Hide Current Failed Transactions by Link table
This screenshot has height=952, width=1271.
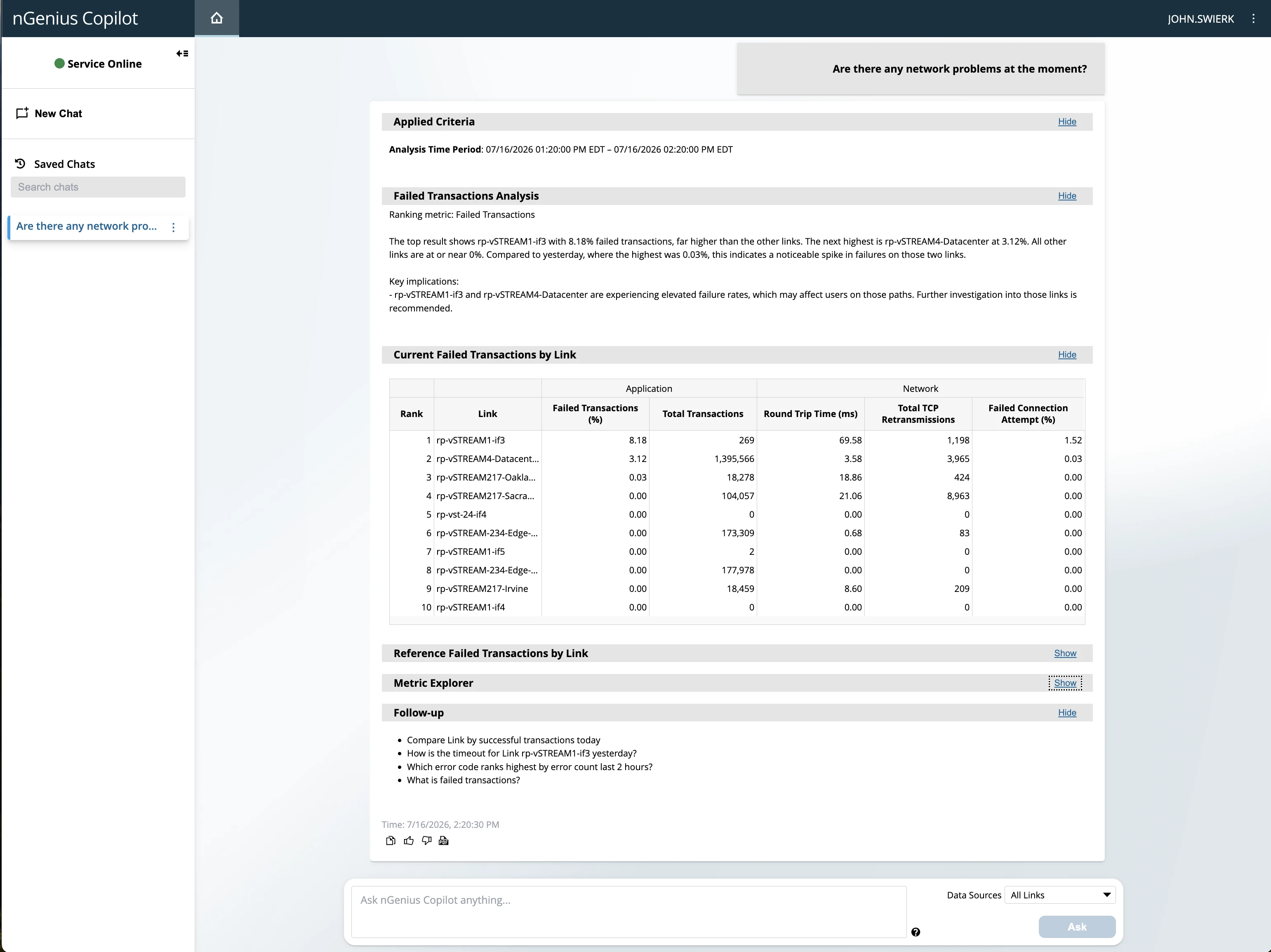[x=1067, y=354]
